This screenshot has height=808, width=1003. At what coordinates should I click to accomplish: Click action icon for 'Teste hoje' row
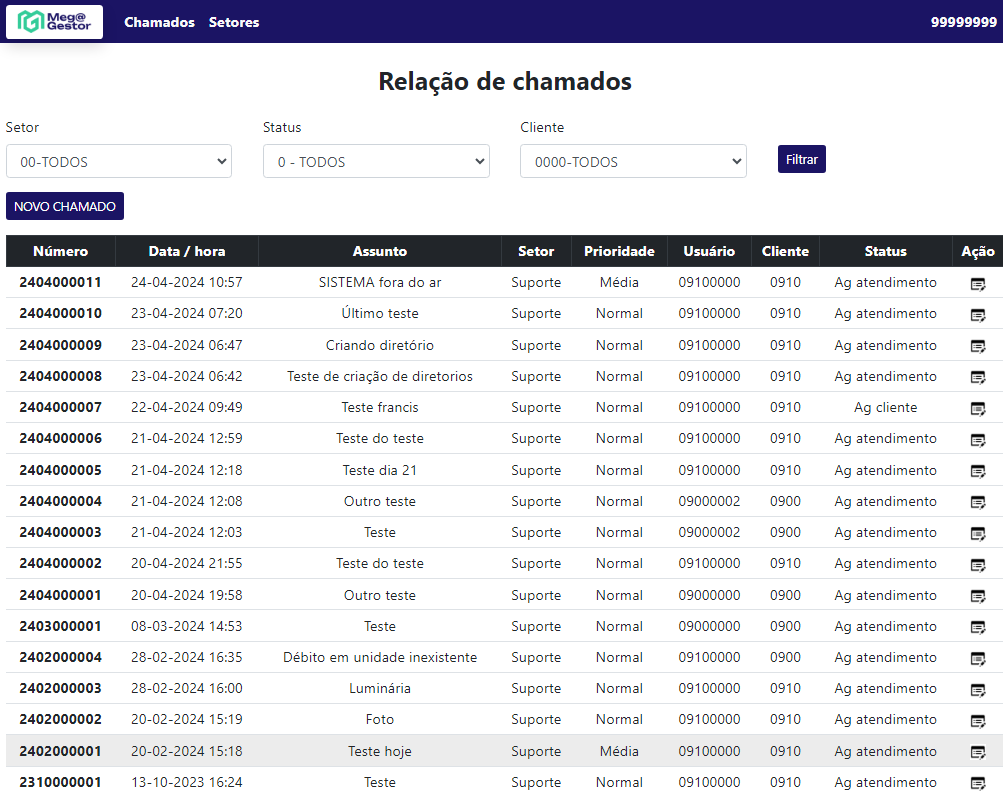(977, 752)
